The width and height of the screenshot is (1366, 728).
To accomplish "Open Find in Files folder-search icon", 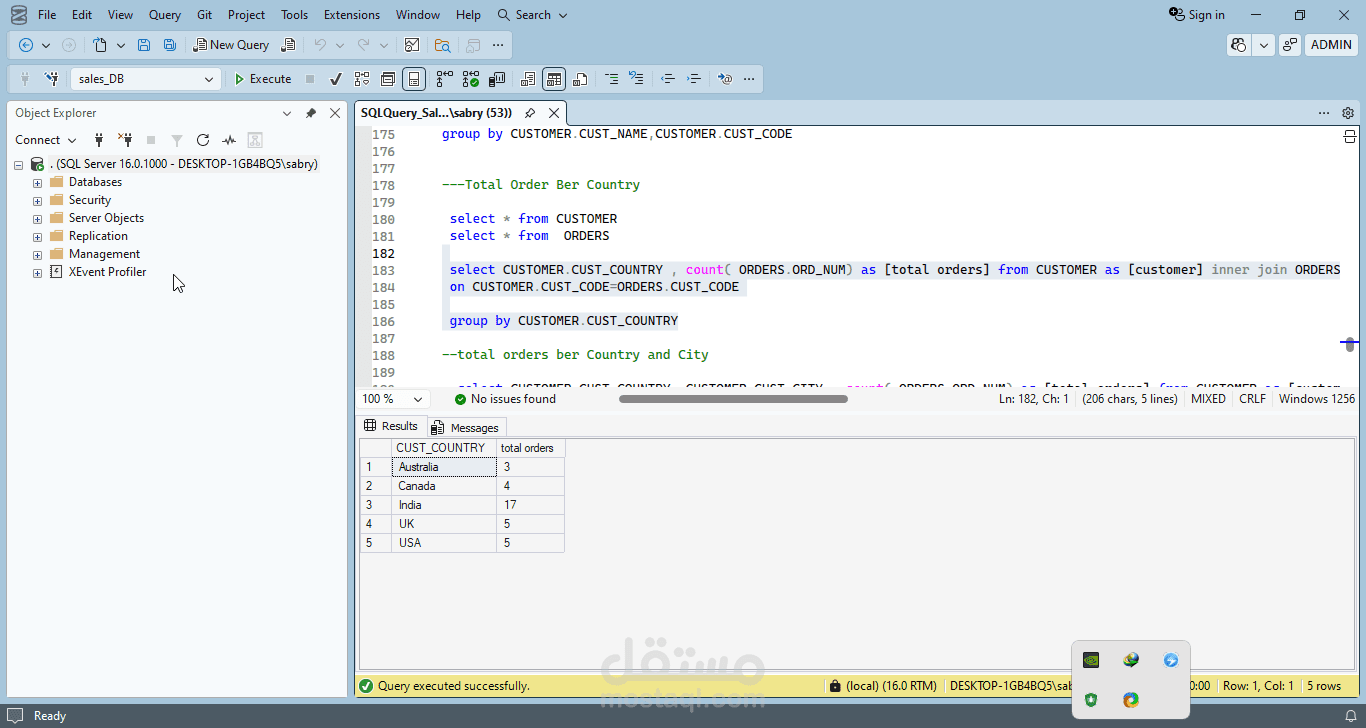I will (x=442, y=45).
